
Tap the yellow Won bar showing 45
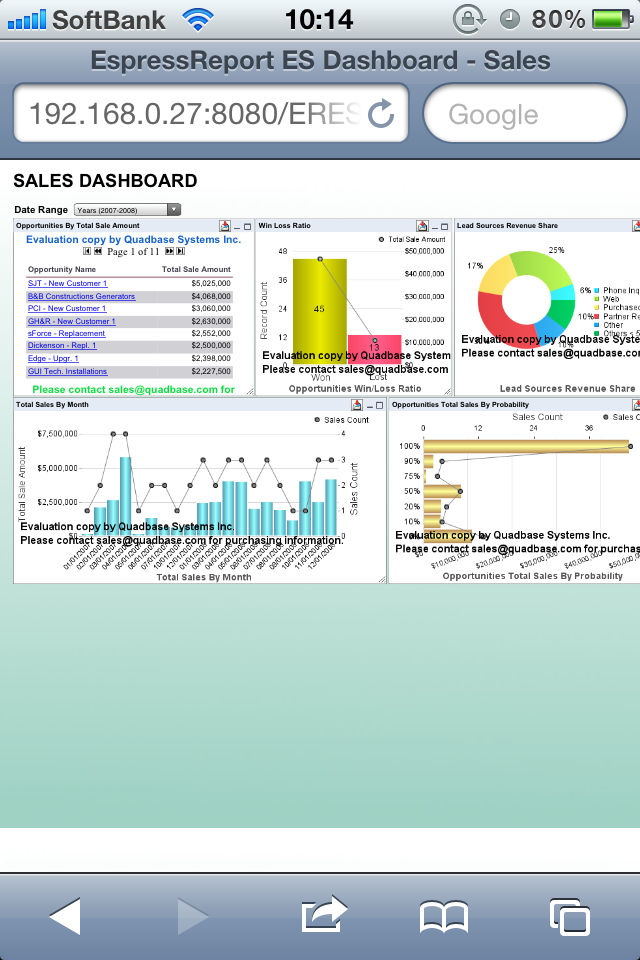pyautogui.click(x=320, y=312)
